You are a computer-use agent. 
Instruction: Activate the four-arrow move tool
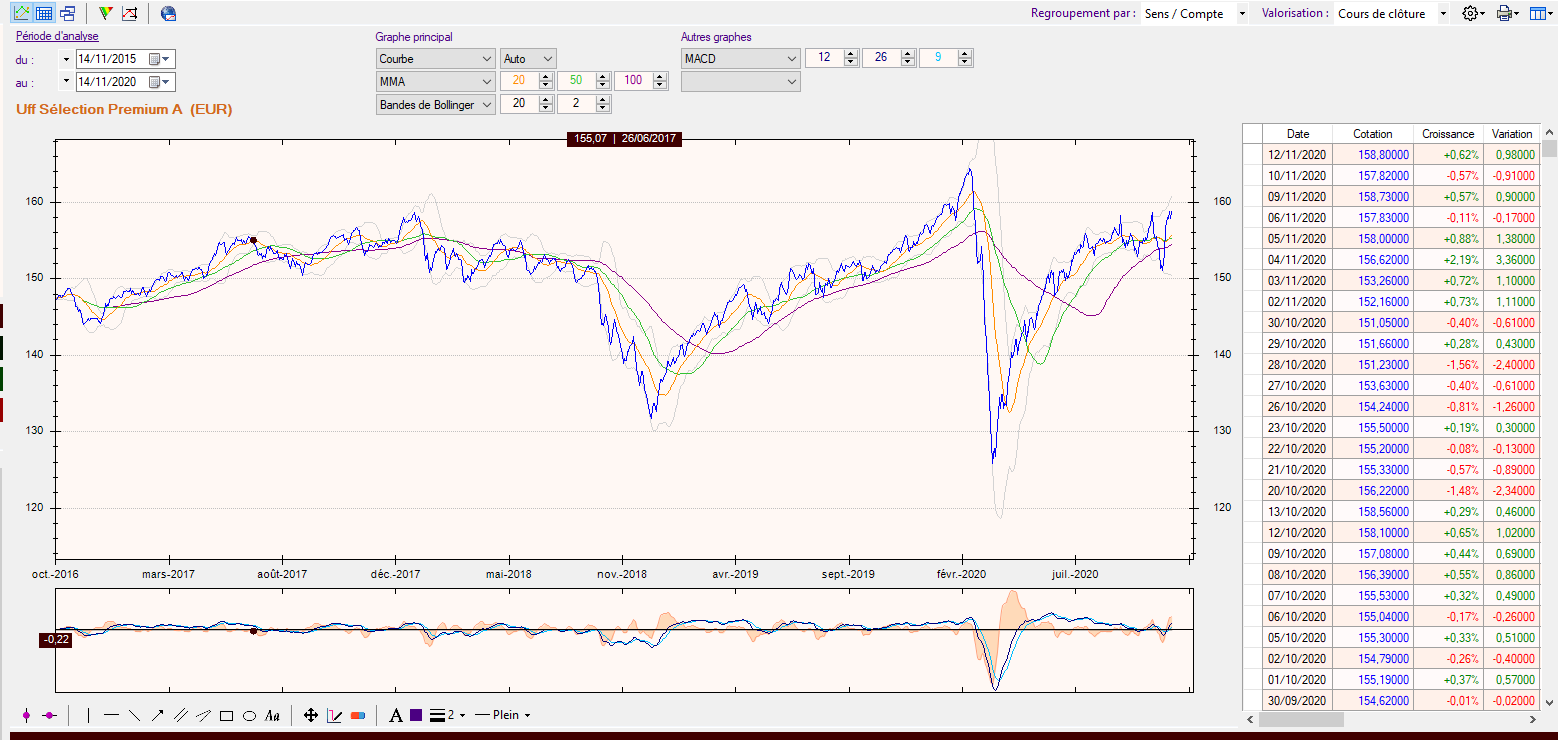(310, 715)
